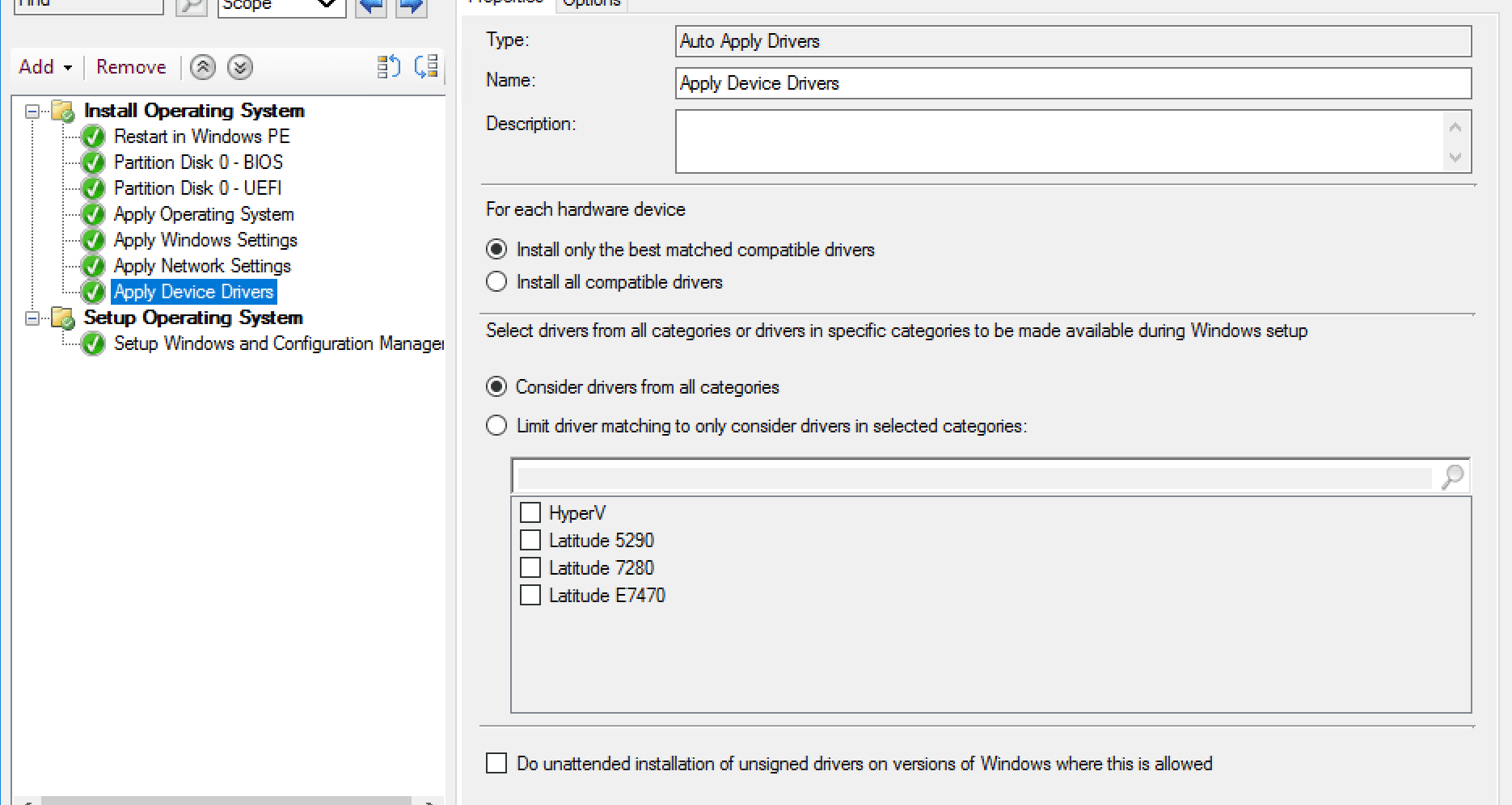Collapse the Install Operating System group

[32, 111]
